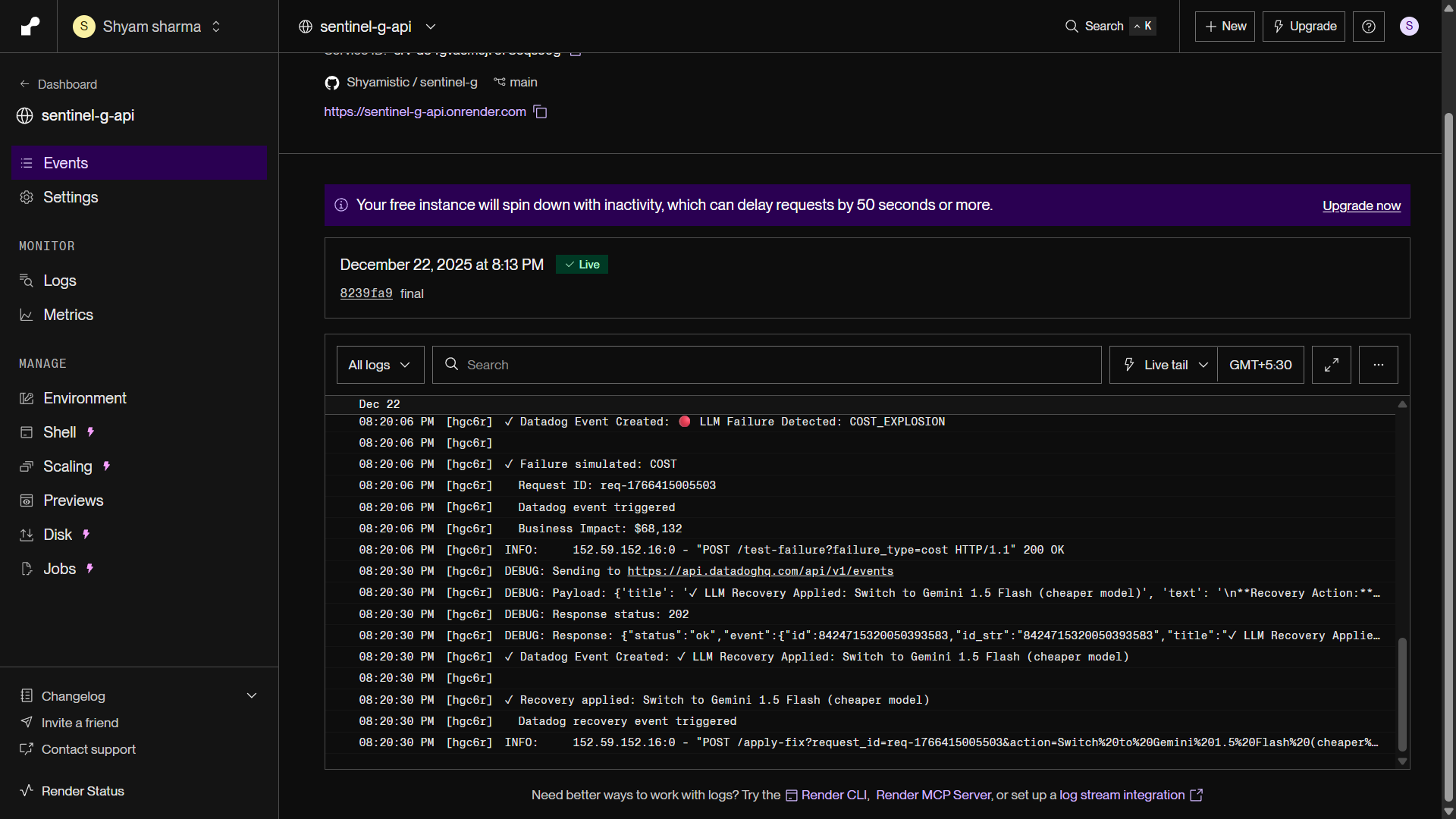Viewport: 1456px width, 819px height.
Task: Expand logs to fullscreen view
Action: coord(1332,365)
